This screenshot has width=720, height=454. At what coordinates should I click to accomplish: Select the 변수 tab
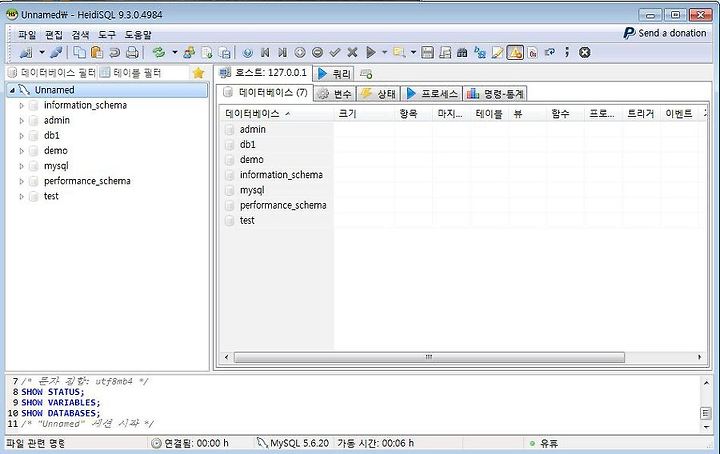pyautogui.click(x=335, y=94)
